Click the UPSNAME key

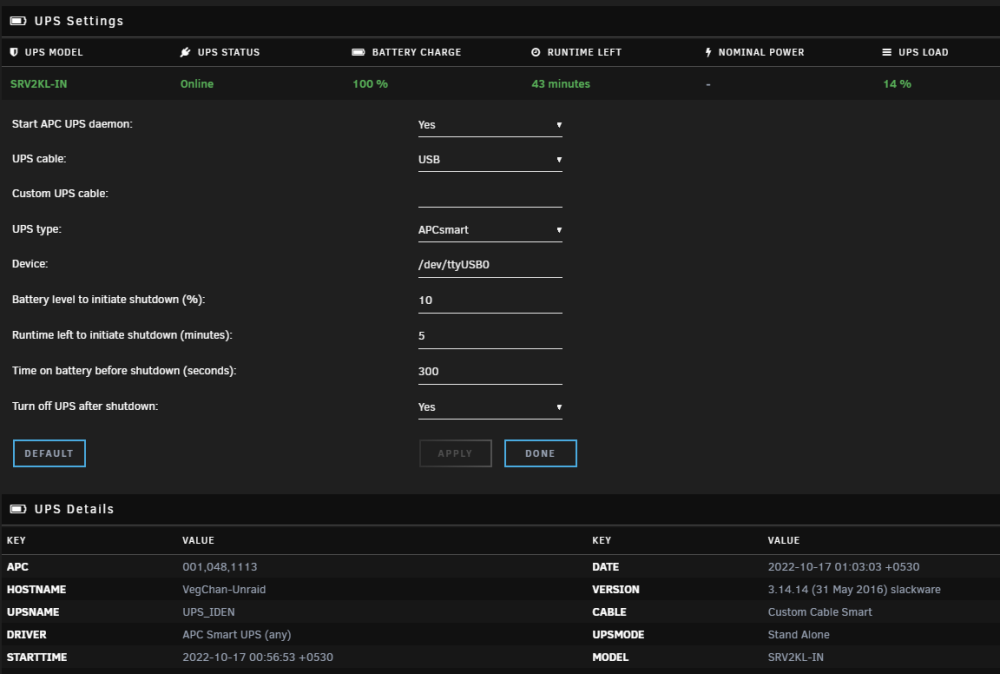[33, 612]
